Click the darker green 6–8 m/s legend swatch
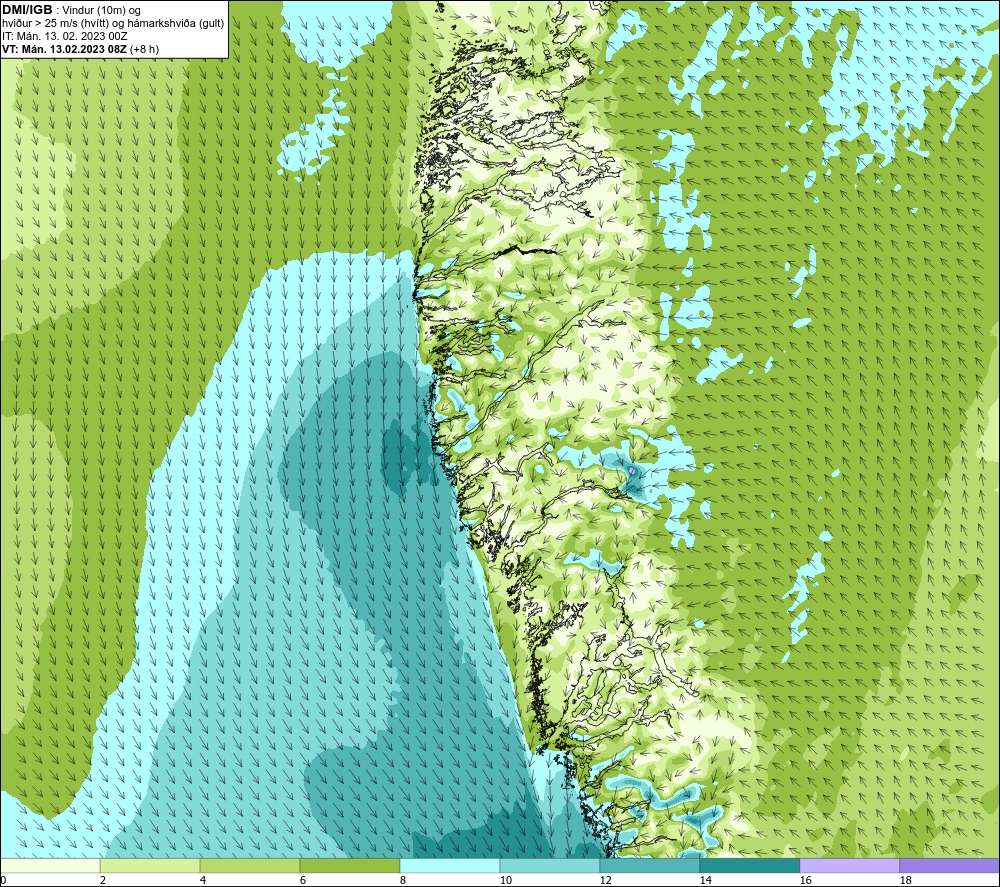This screenshot has height=887, width=1000. click(x=349, y=865)
